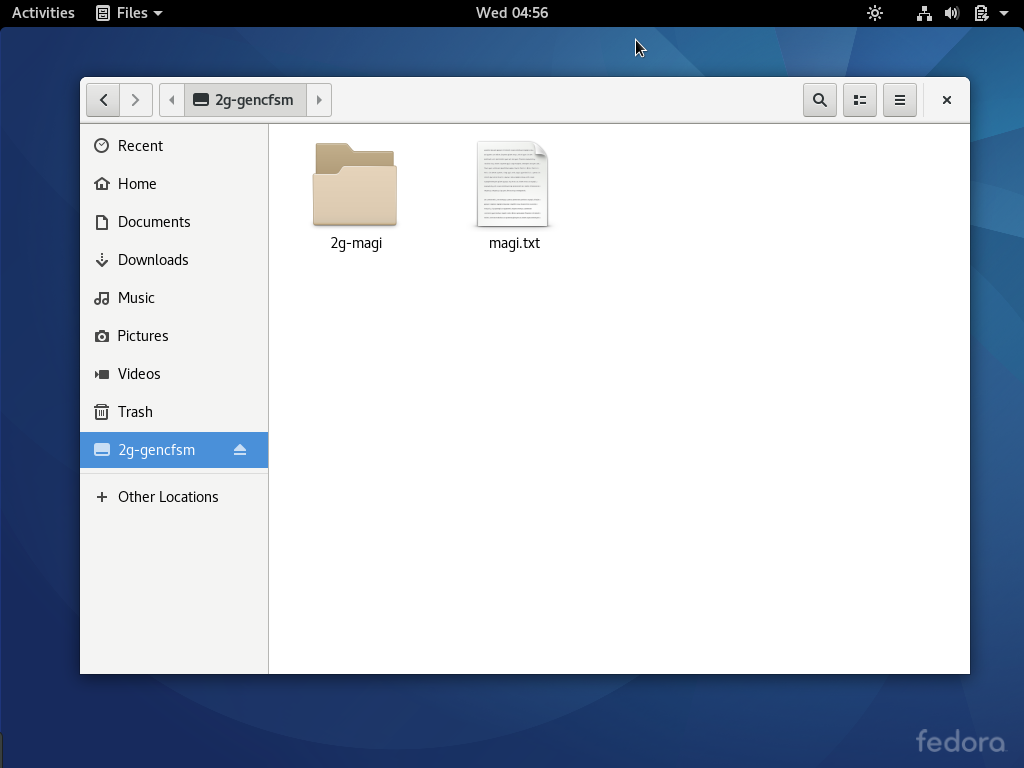1024x768 pixels.
Task: Expand the system menu arrow
Action: click(x=1004, y=13)
